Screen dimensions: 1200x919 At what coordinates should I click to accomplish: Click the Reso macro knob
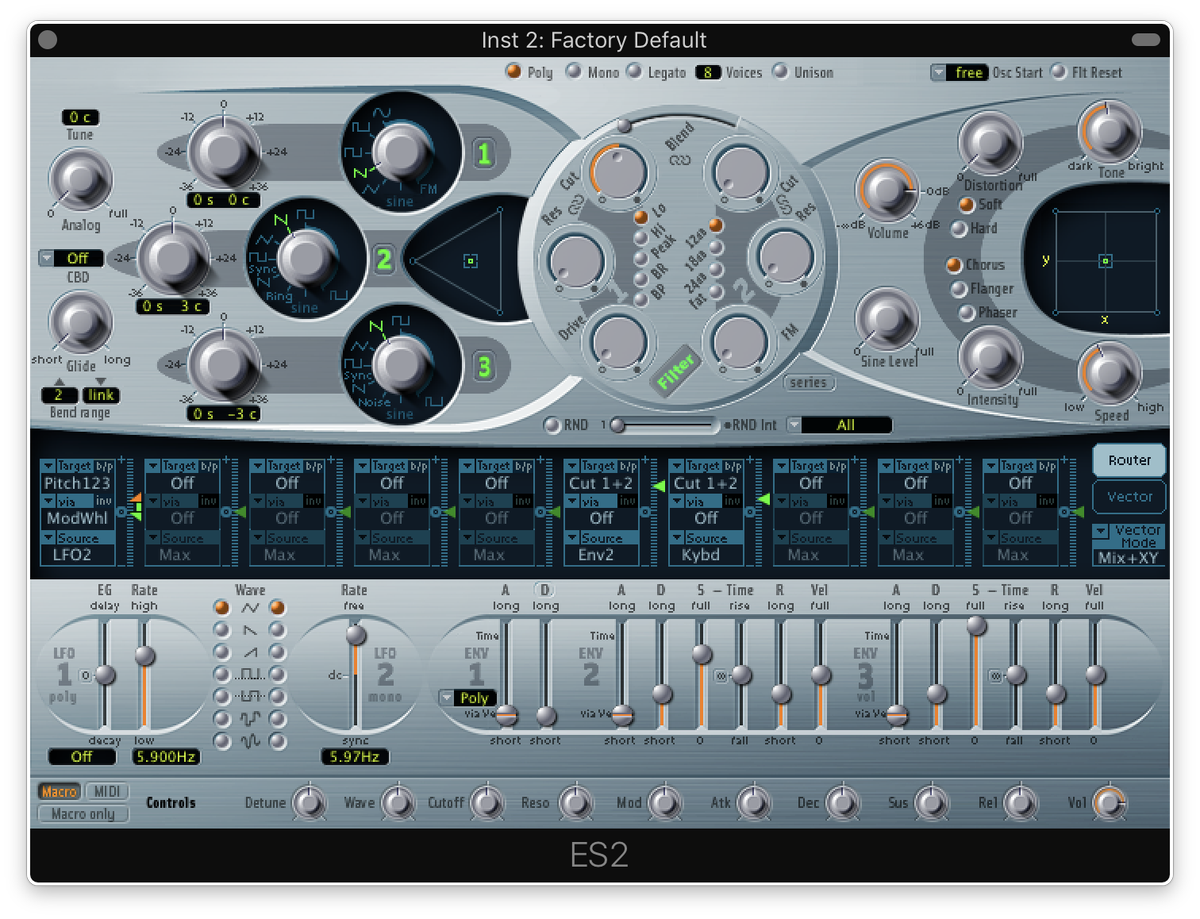[574, 802]
